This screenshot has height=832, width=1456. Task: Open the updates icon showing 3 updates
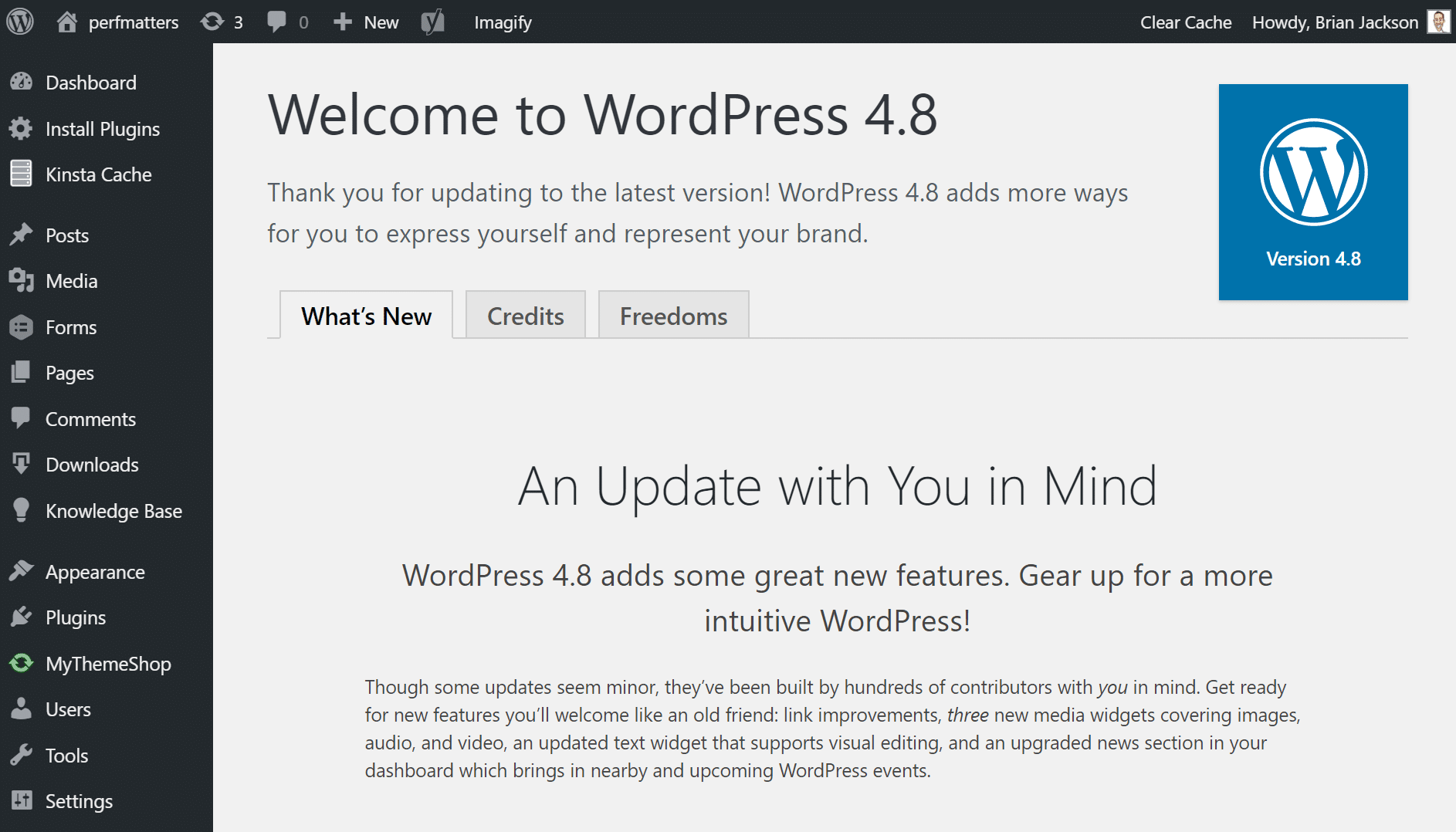pyautogui.click(x=213, y=22)
